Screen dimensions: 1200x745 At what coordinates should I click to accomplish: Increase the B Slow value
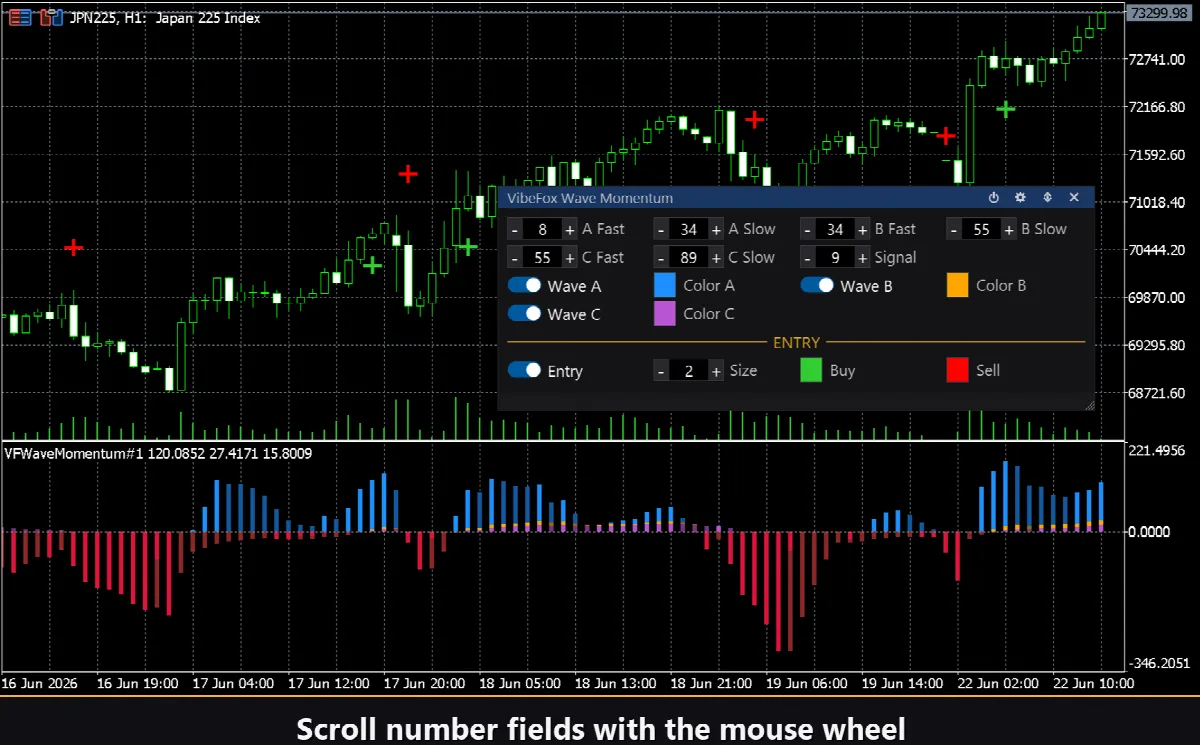tap(1009, 230)
